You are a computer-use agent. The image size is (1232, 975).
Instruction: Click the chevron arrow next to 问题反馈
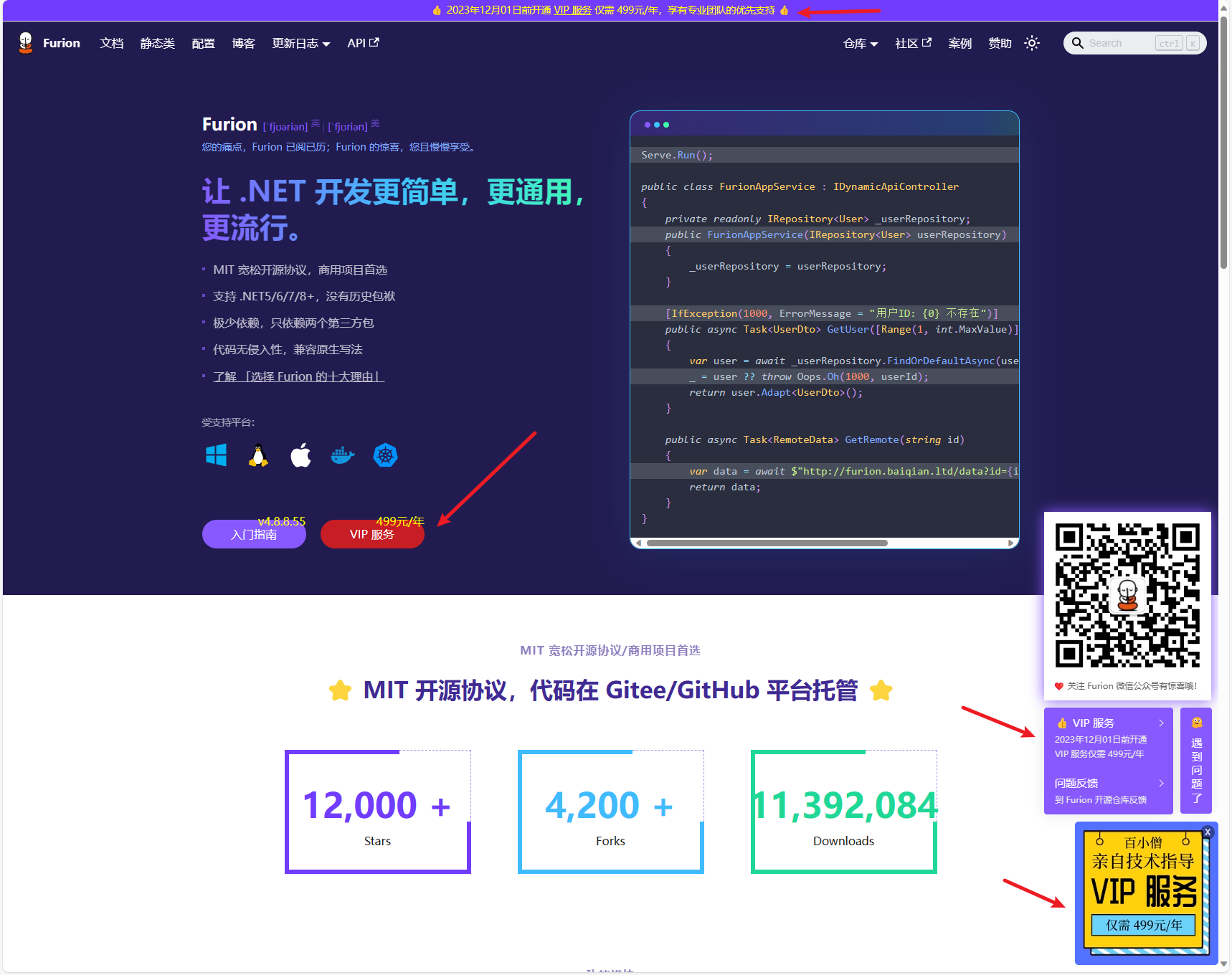click(1162, 783)
